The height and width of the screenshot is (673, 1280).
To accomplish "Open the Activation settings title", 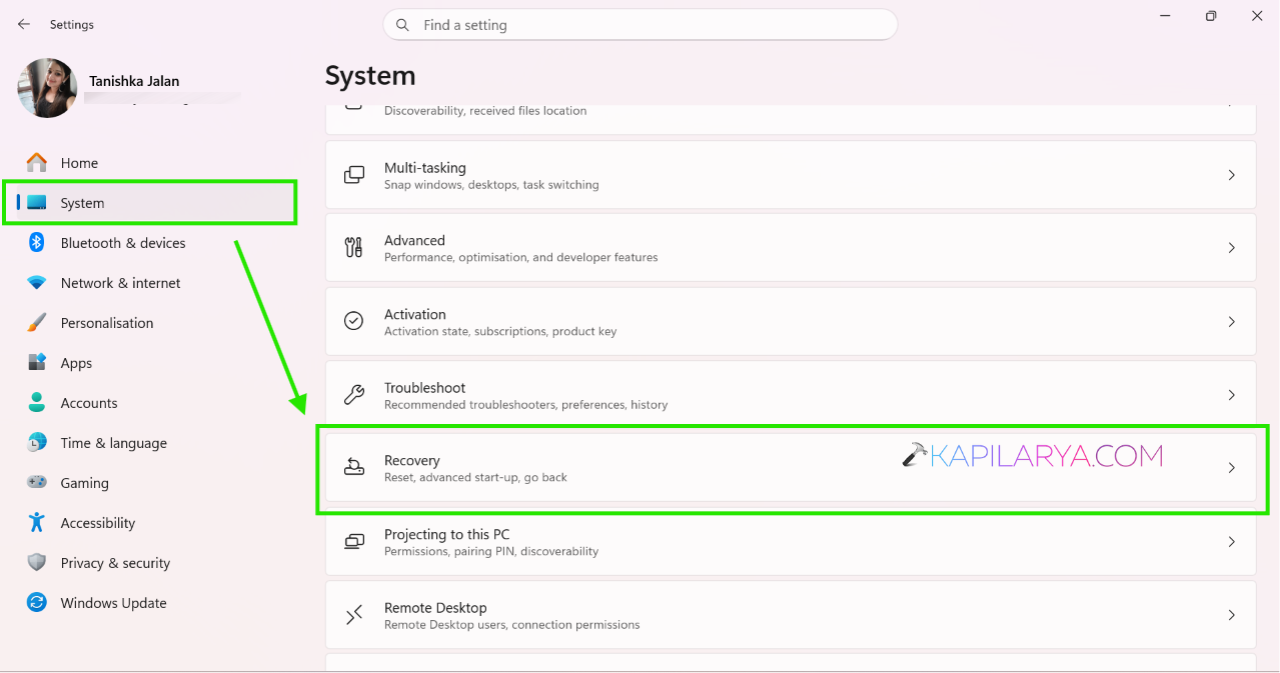I will [x=415, y=314].
